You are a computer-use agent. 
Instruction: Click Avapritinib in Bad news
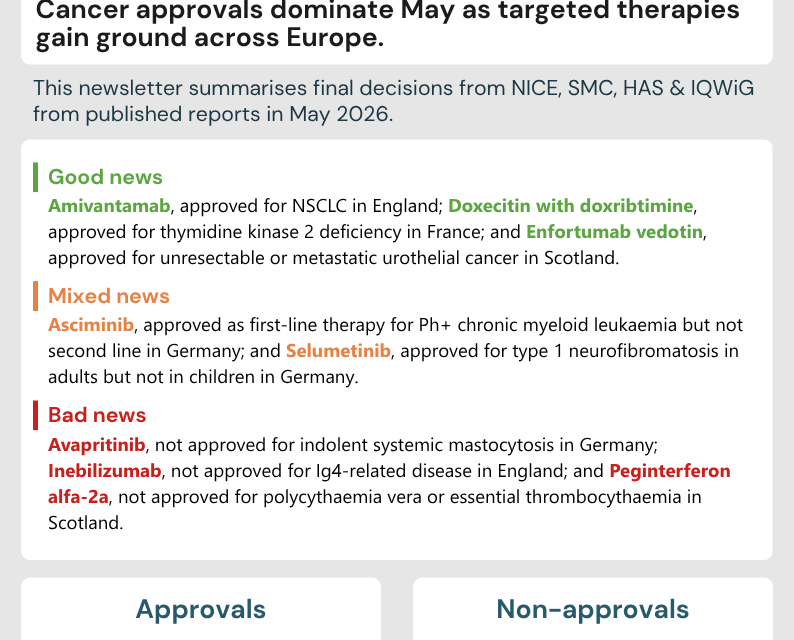click(x=97, y=445)
